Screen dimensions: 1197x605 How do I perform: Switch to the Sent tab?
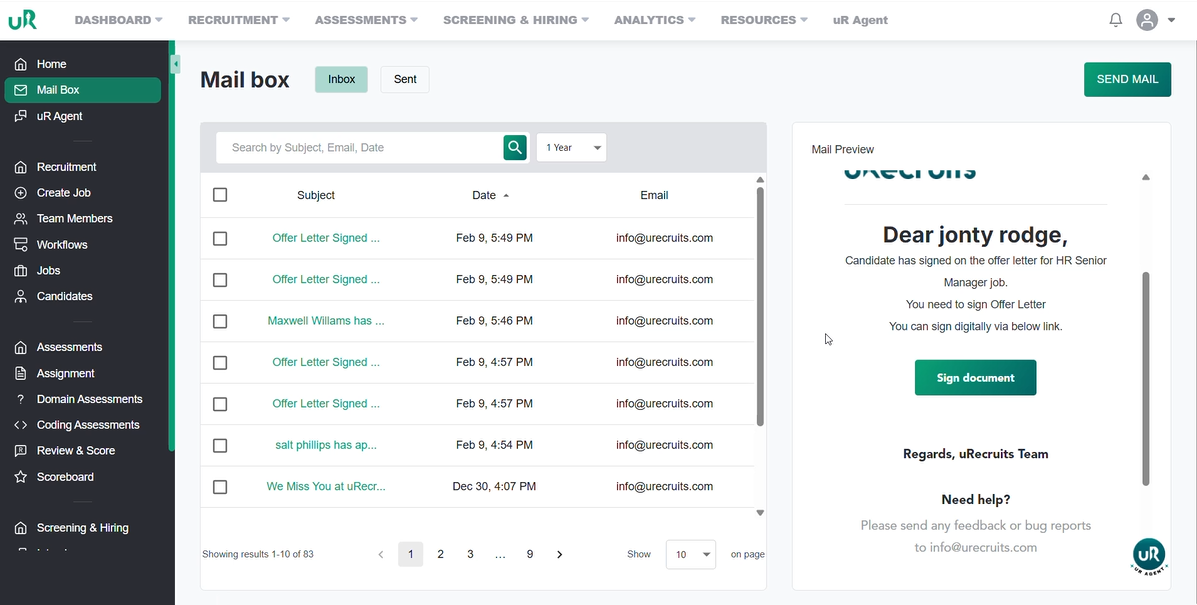point(405,80)
